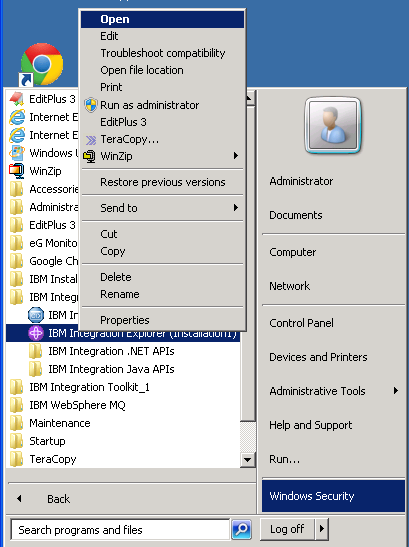
Task: Expand the Administrative Tools submenu arrow
Action: click(395, 391)
